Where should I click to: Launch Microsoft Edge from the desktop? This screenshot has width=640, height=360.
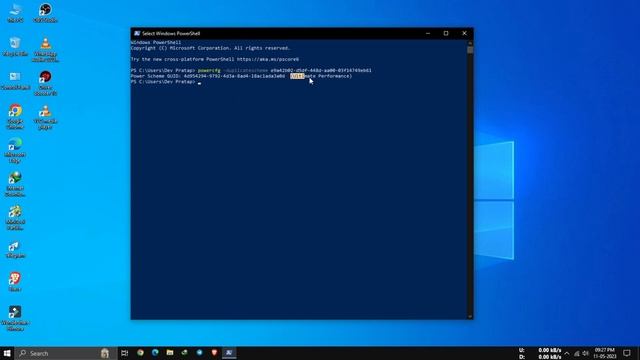pos(15,150)
